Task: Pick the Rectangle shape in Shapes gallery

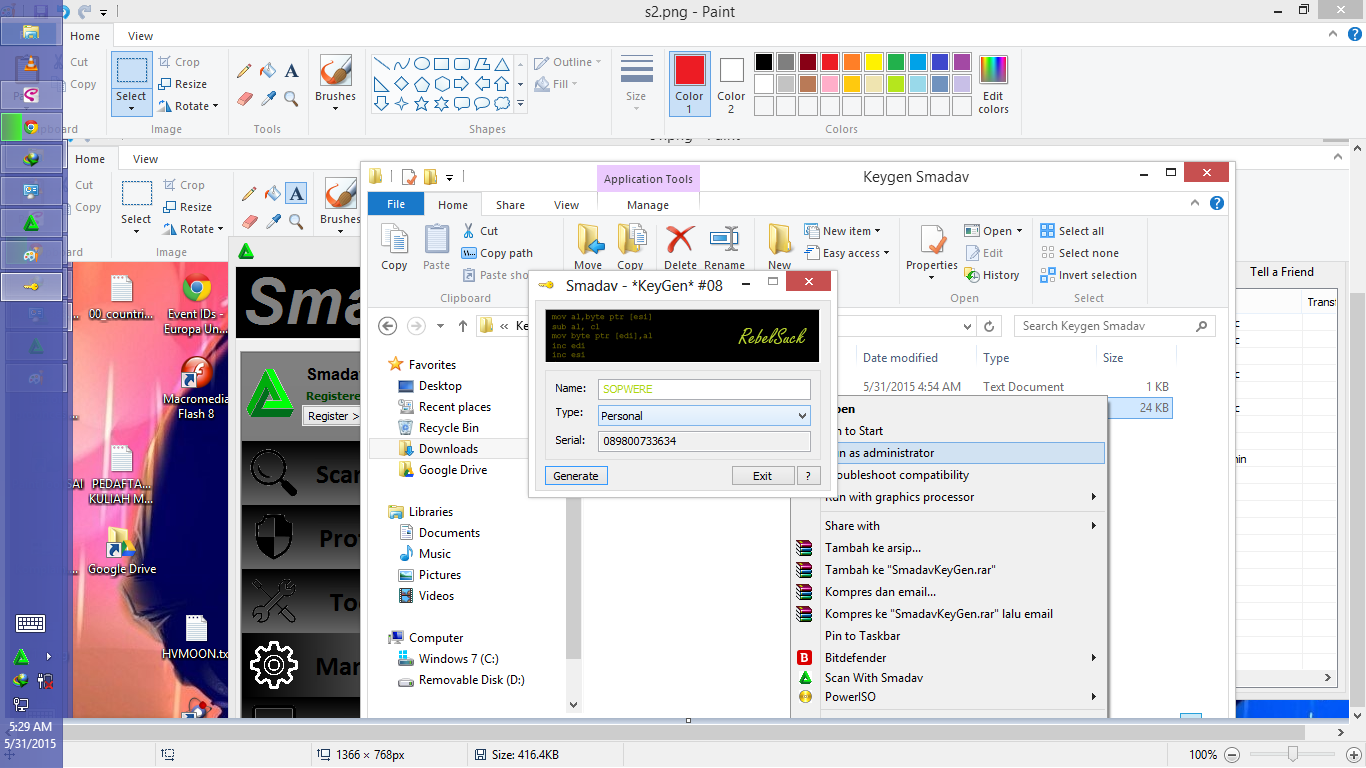Action: tap(442, 63)
